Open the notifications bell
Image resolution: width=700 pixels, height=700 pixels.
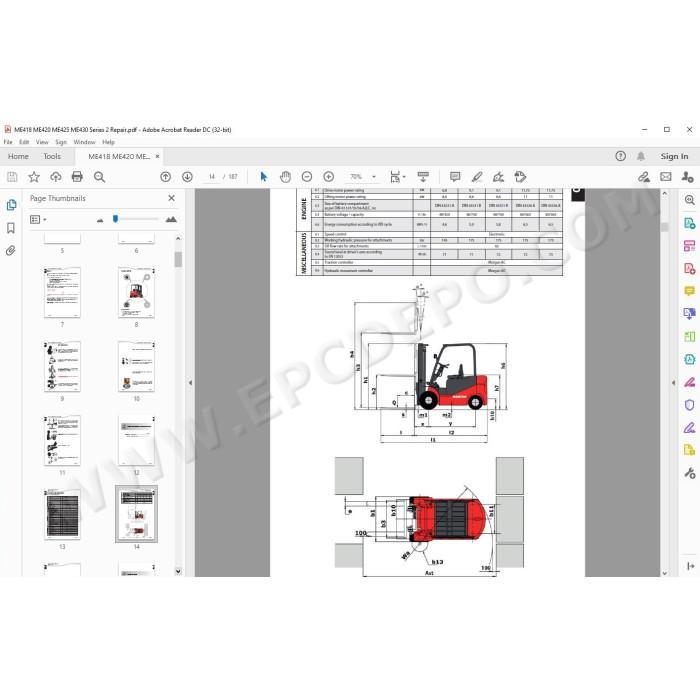pos(641,156)
